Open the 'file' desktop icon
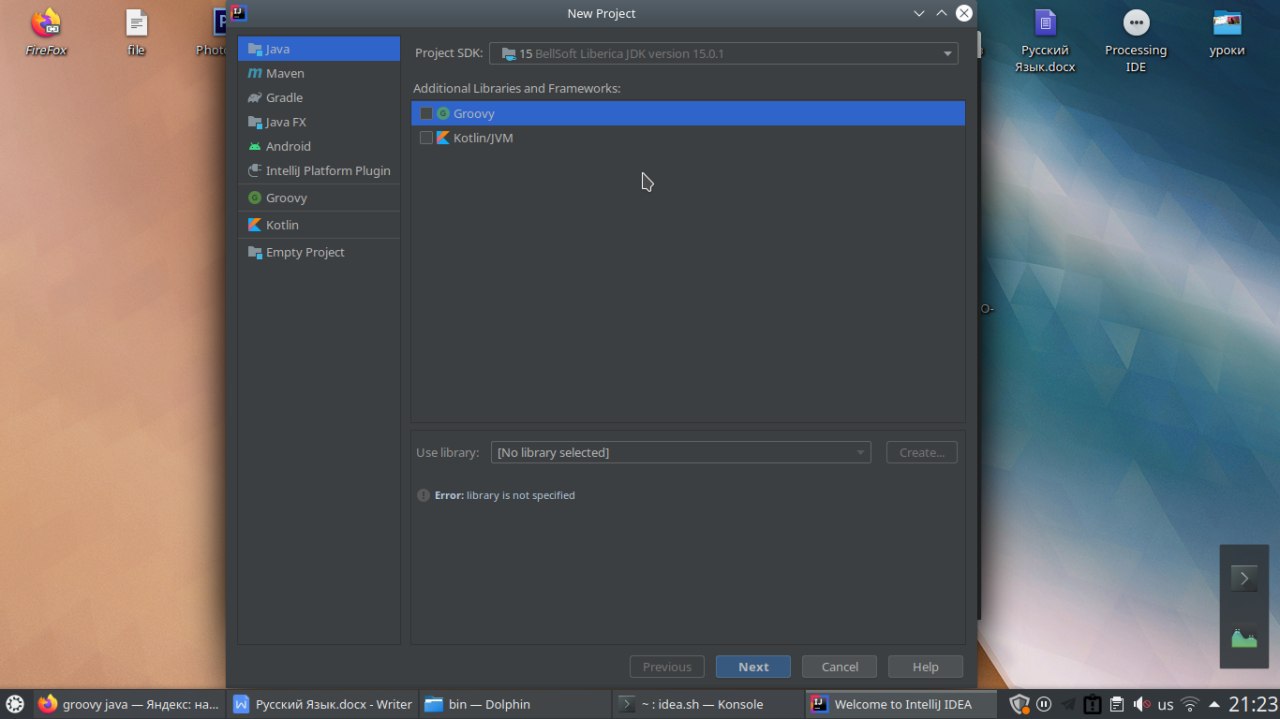This screenshot has height=719, width=1280. [136, 32]
